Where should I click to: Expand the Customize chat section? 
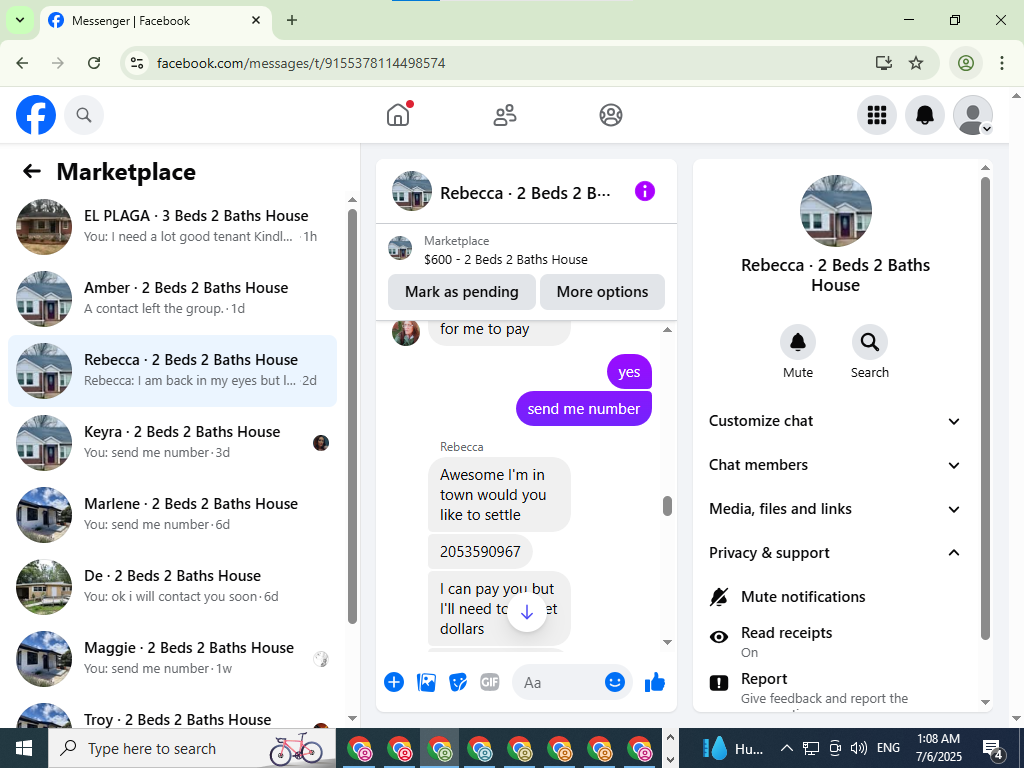[x=836, y=421]
